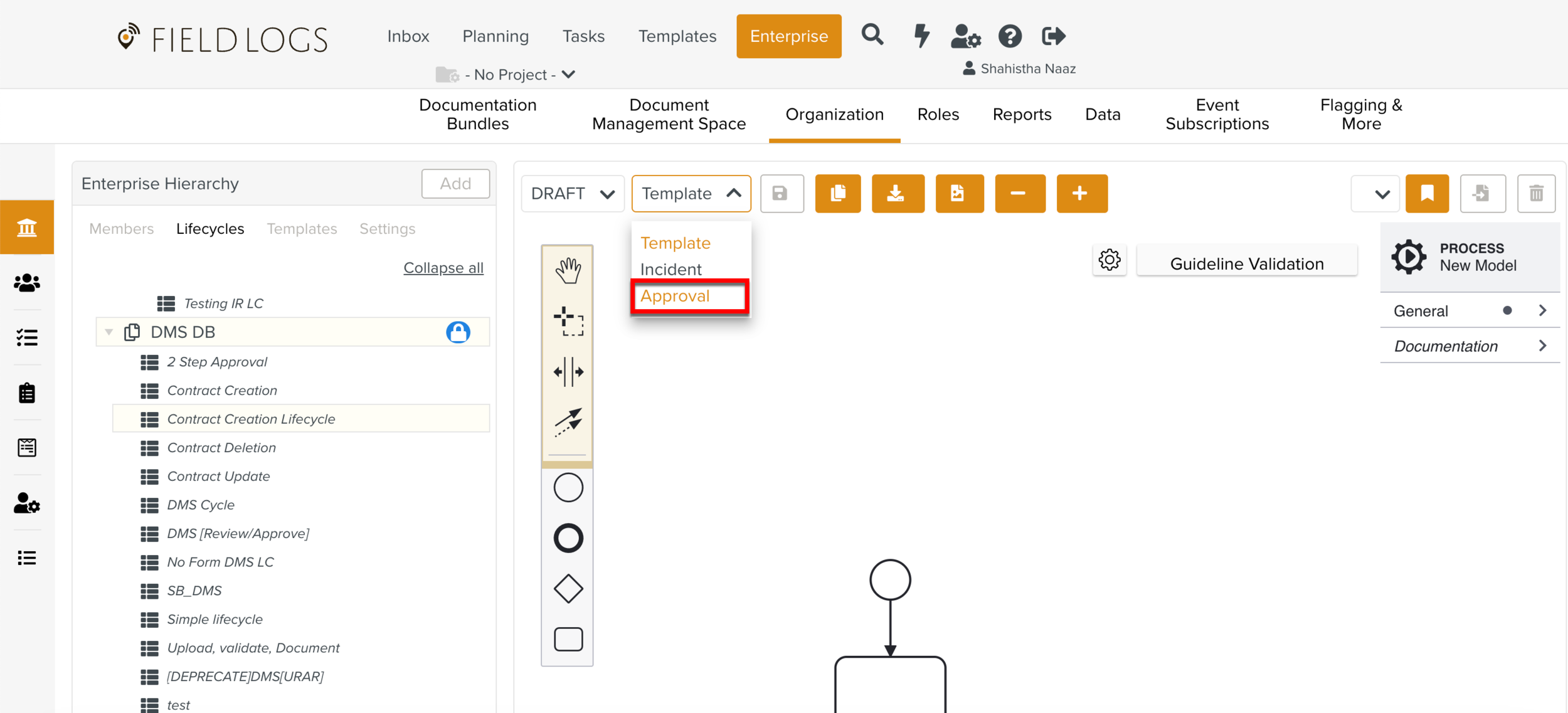Viewport: 1568px width, 713px height.
Task: Choose the Space tool in palette
Action: [568, 372]
